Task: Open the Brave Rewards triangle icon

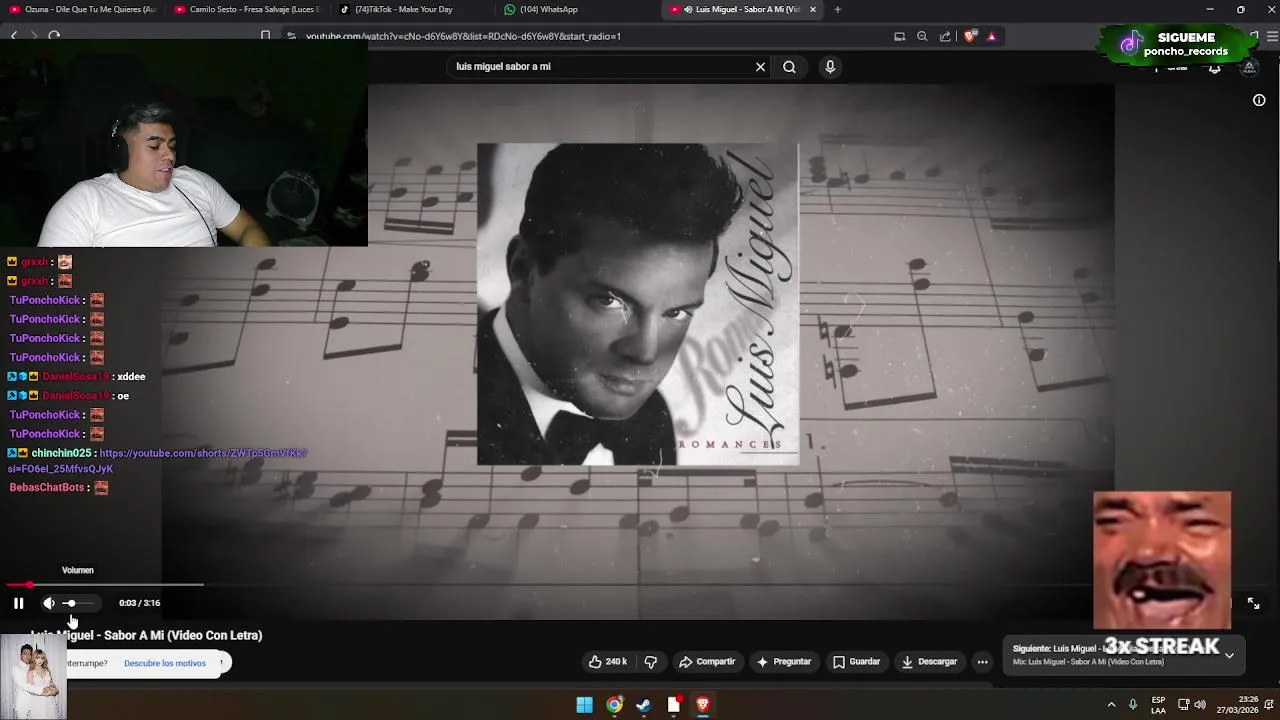Action: [x=991, y=36]
